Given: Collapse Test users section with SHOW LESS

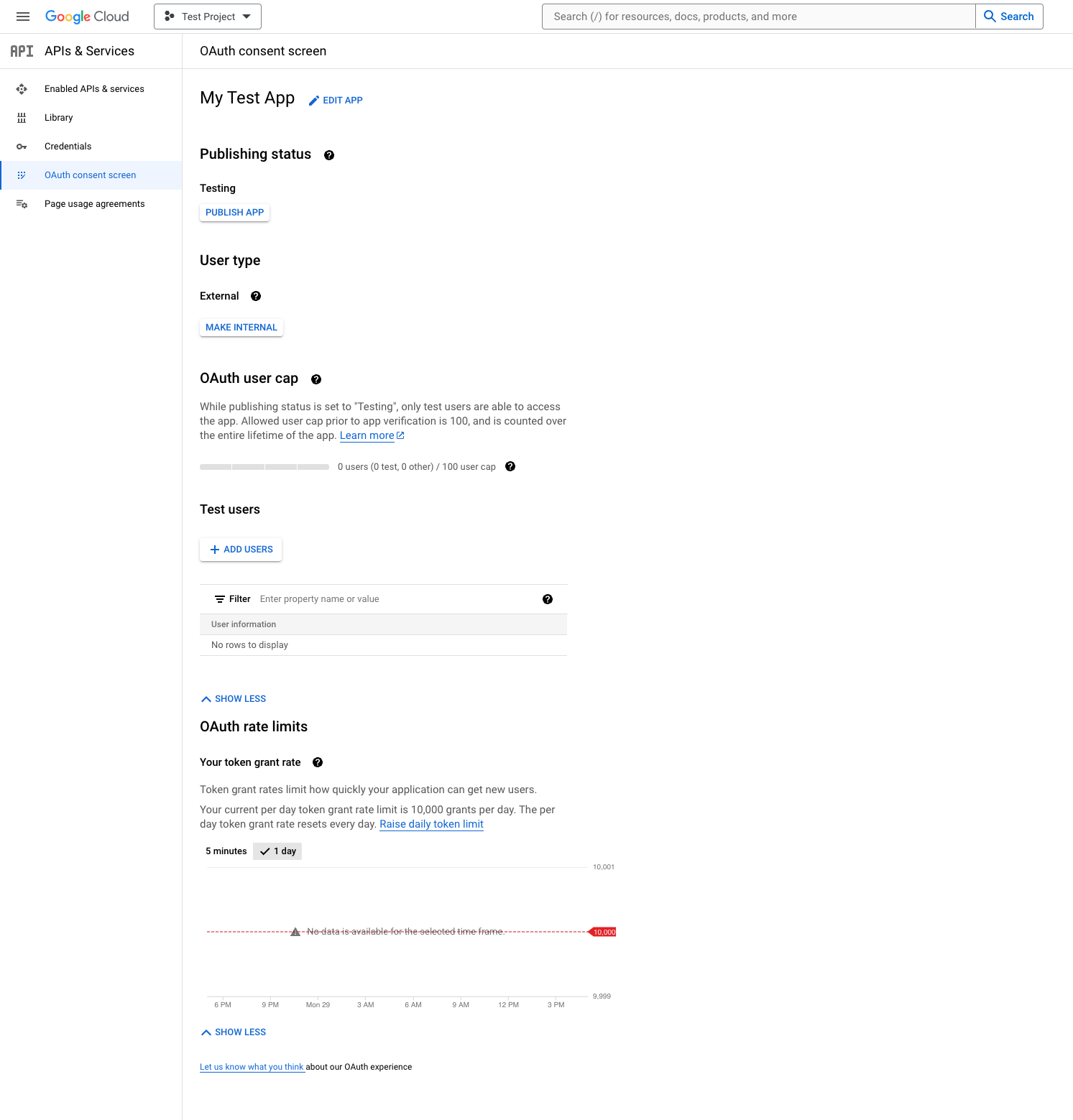Looking at the screenshot, I should tap(234, 699).
